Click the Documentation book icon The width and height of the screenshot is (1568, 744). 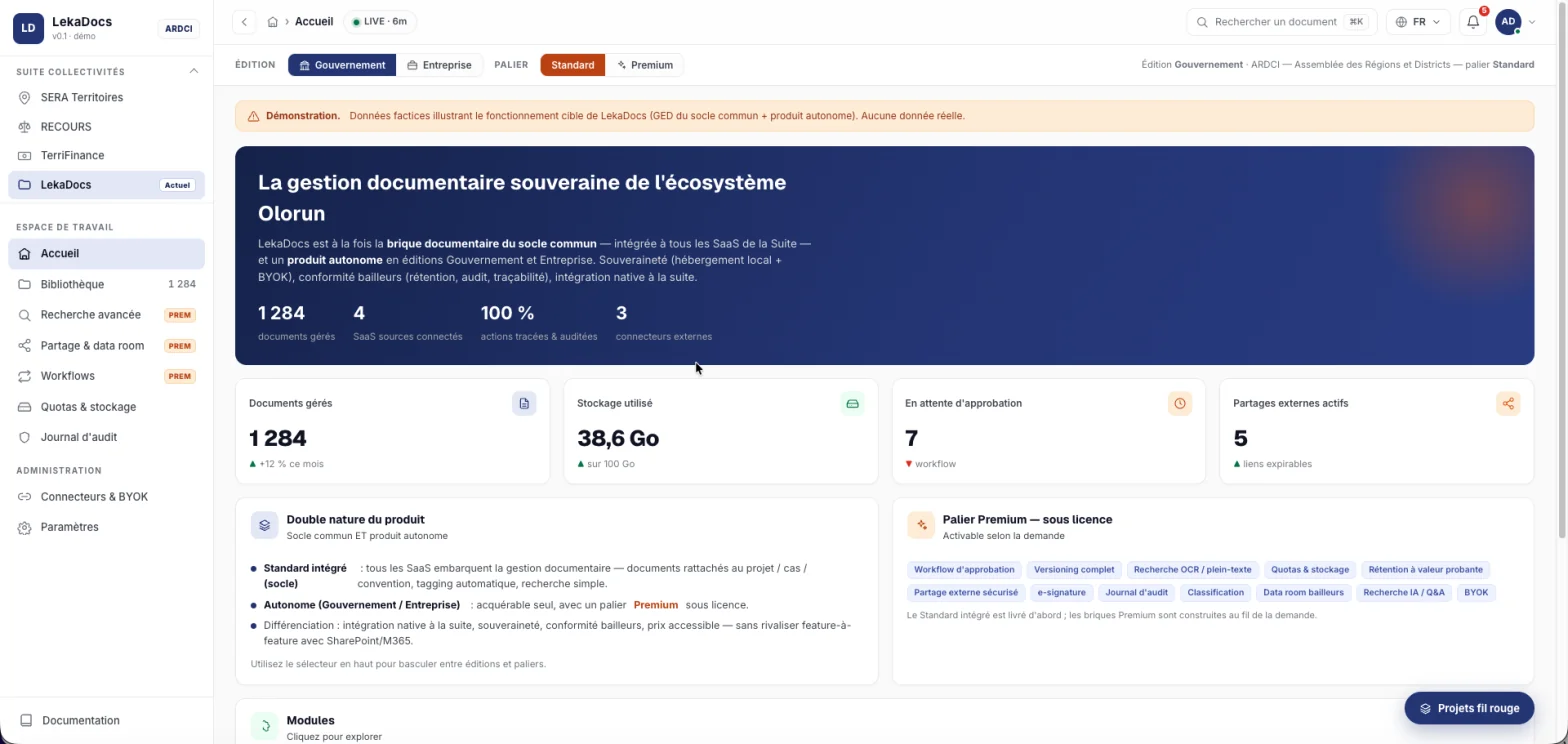pyautogui.click(x=27, y=720)
